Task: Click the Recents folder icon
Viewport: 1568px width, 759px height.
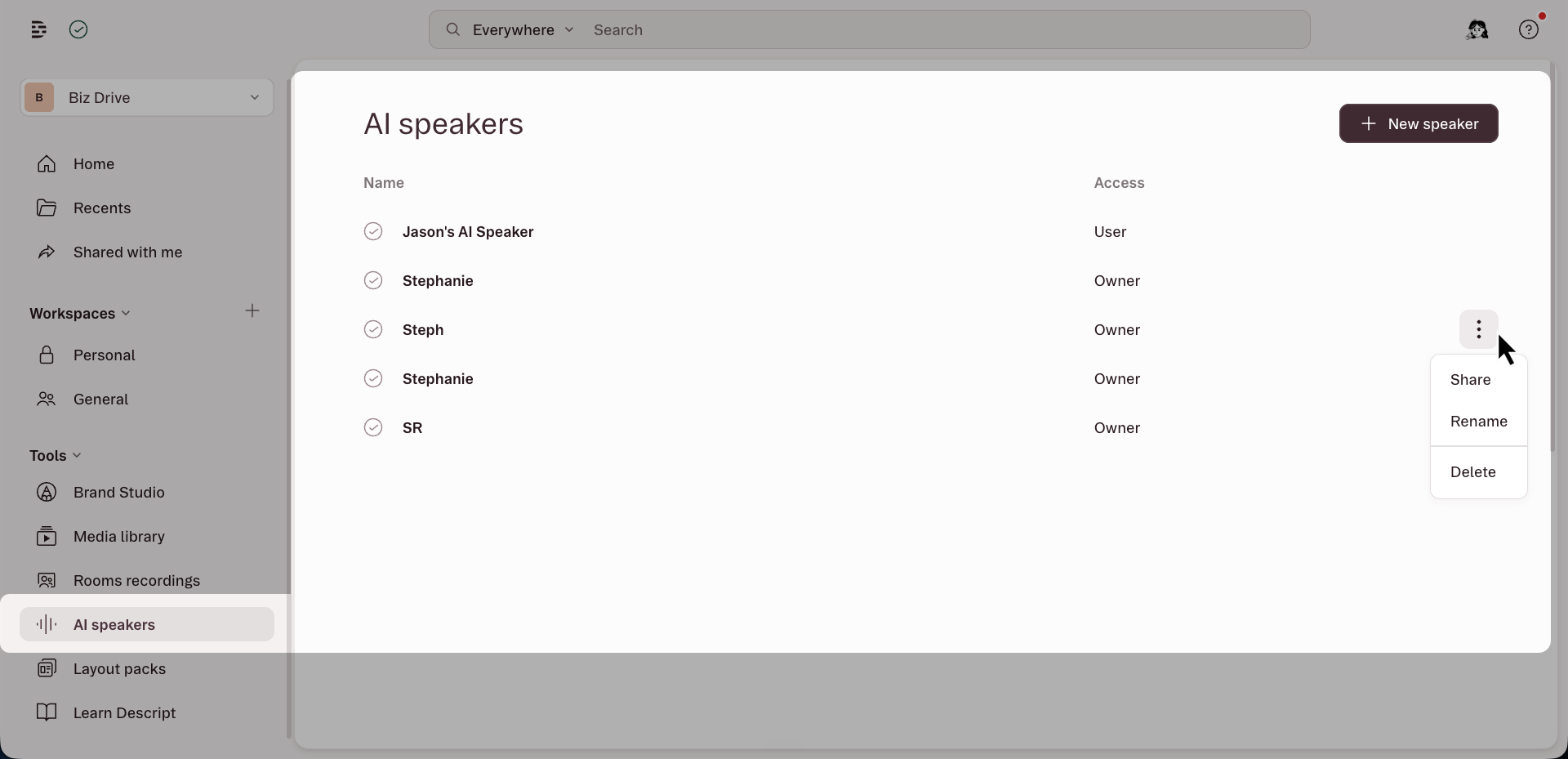Action: point(47,208)
